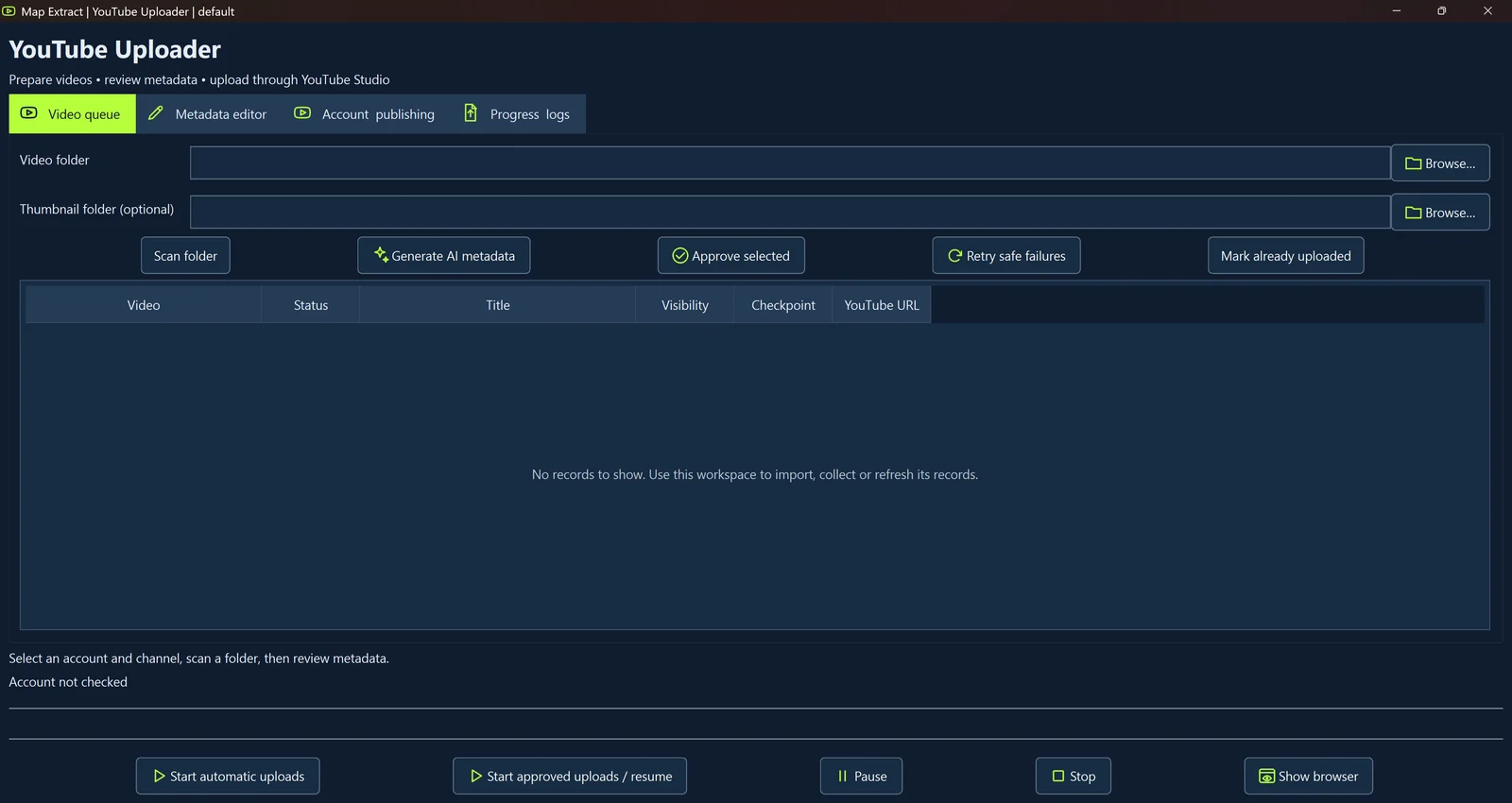Viewport: 1512px width, 803px height.
Task: Click the play icon on Start approved uploads
Action: 476,776
